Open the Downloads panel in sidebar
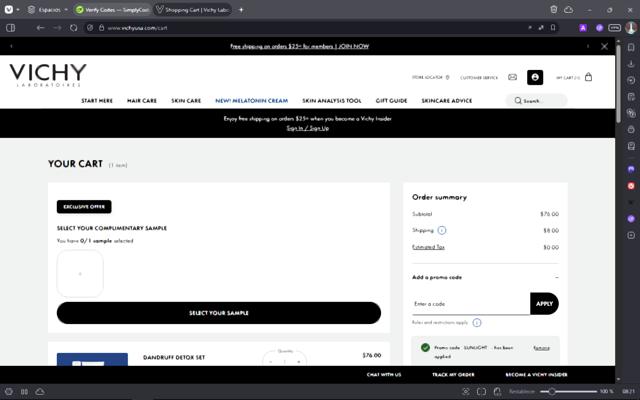 coord(631,64)
